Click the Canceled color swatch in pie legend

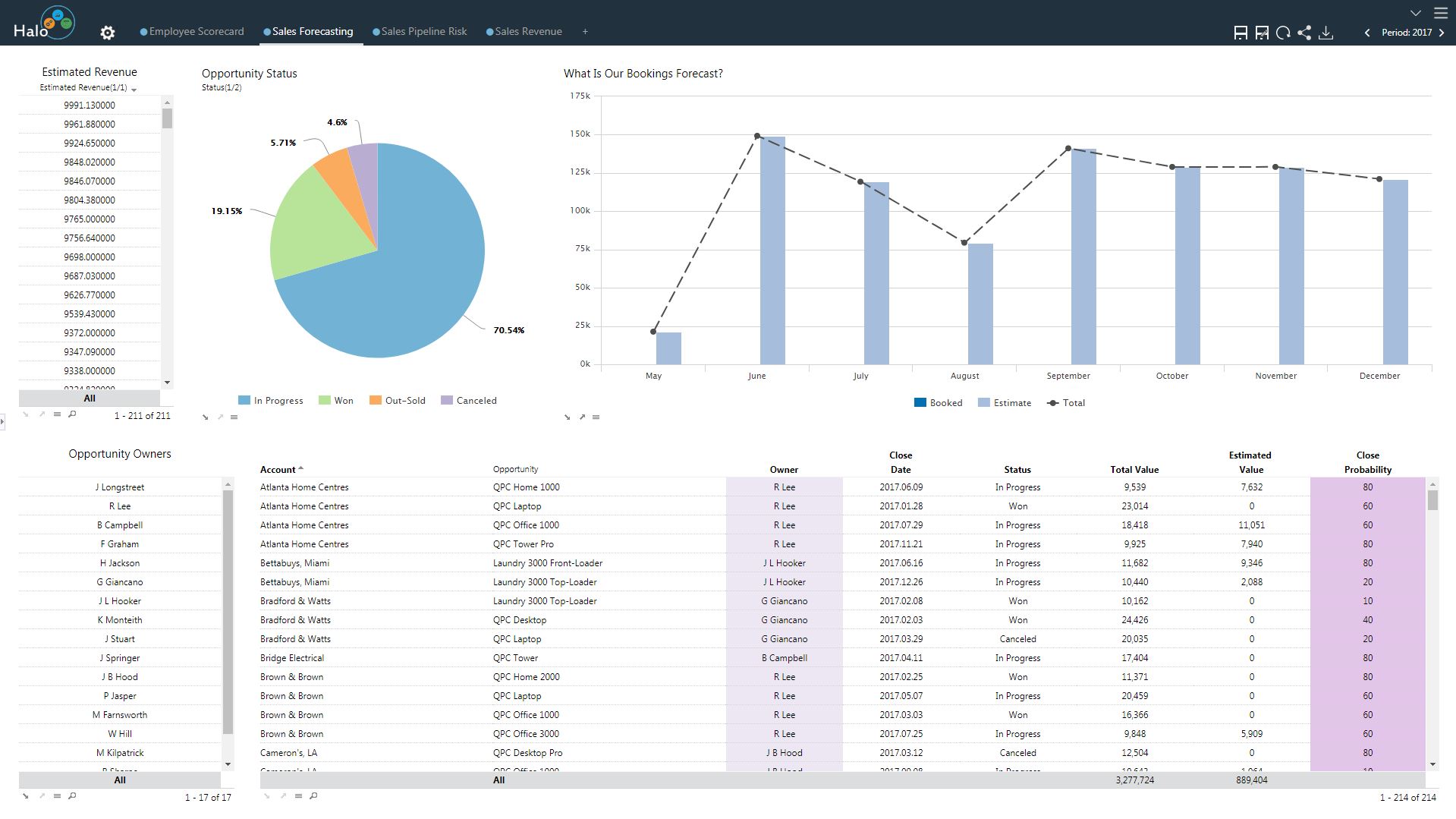[447, 400]
